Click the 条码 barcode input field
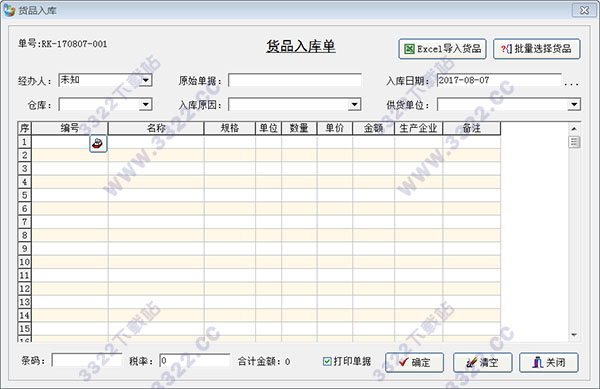The height and width of the screenshot is (389, 600). 87,360
